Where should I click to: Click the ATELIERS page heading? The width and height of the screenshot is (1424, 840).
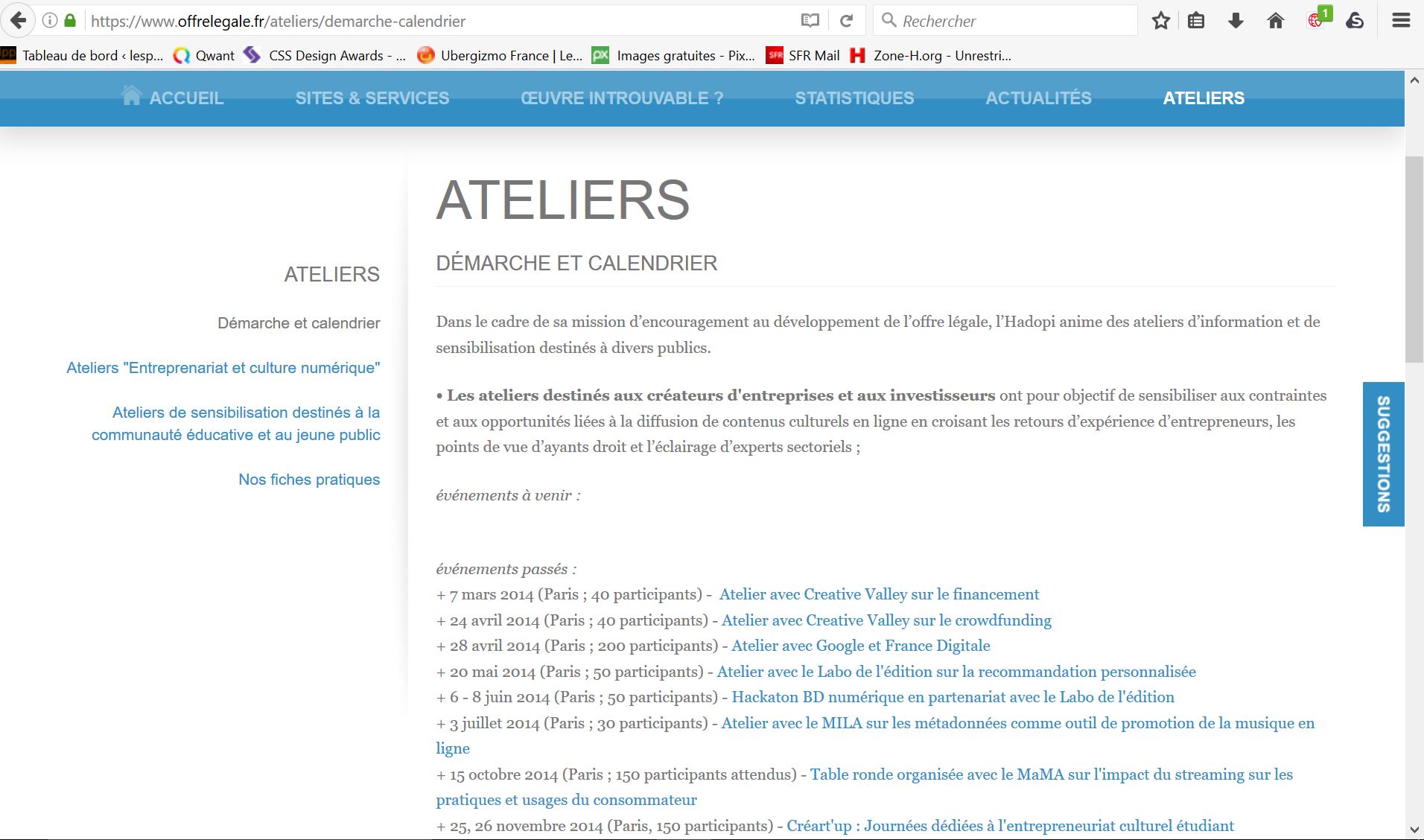pyautogui.click(x=563, y=200)
